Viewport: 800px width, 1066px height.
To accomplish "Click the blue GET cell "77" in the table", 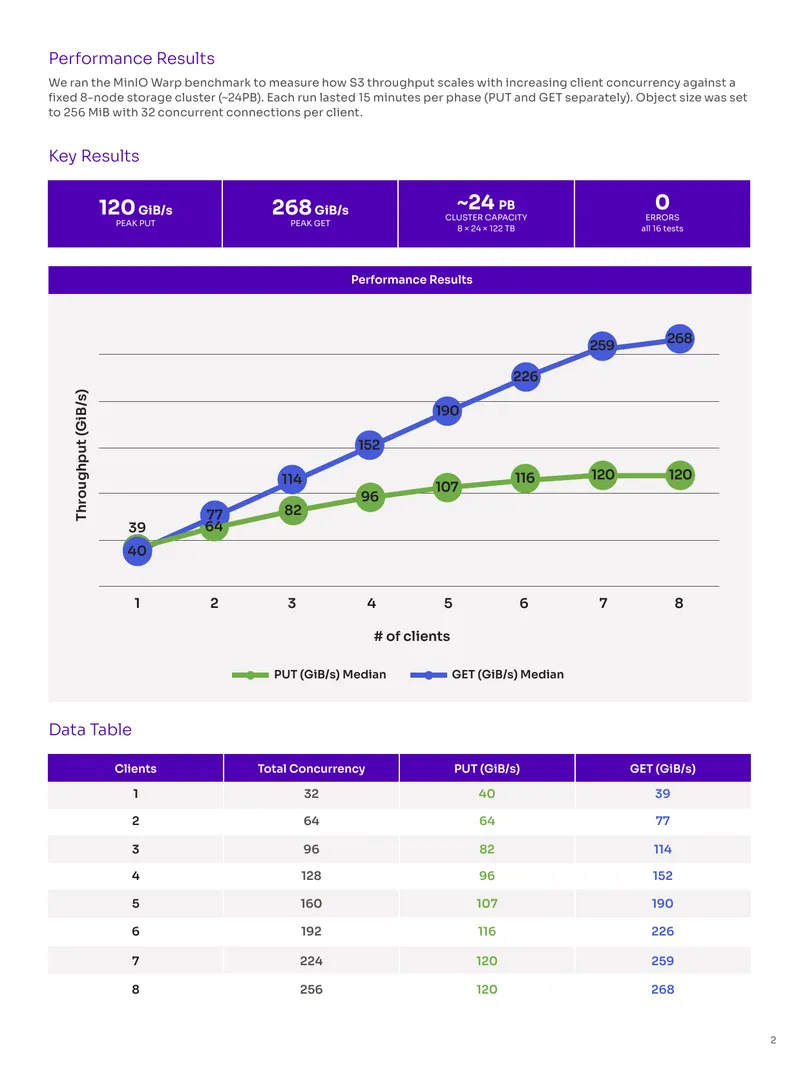I will 663,821.
